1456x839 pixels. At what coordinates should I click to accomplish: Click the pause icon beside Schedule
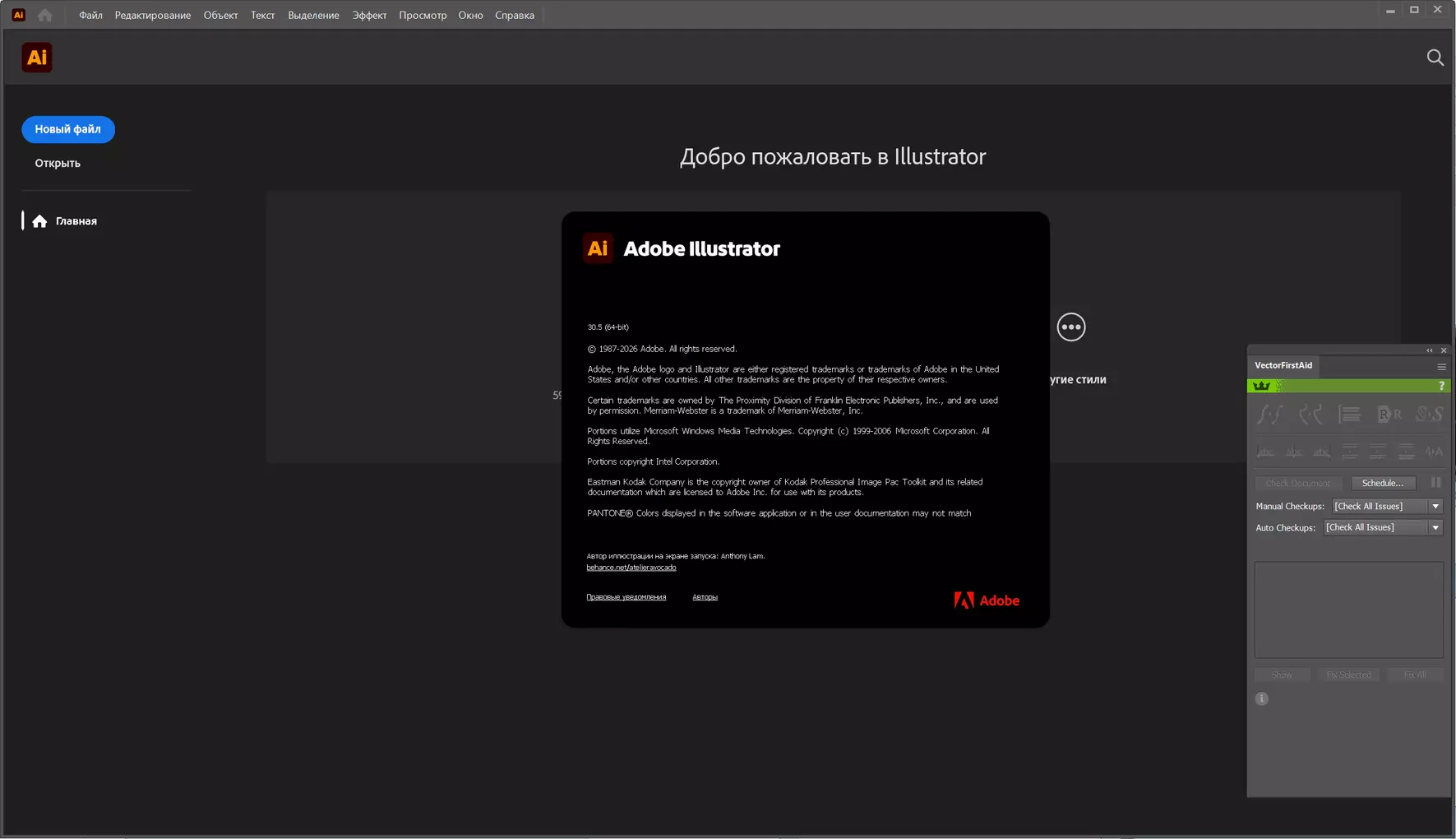pyautogui.click(x=1435, y=483)
